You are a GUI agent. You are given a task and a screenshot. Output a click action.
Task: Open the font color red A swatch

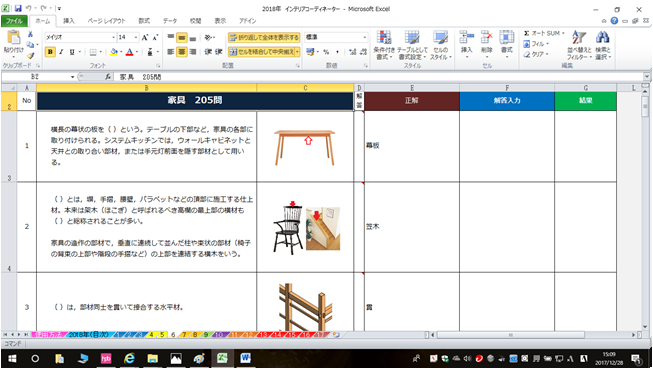point(130,52)
